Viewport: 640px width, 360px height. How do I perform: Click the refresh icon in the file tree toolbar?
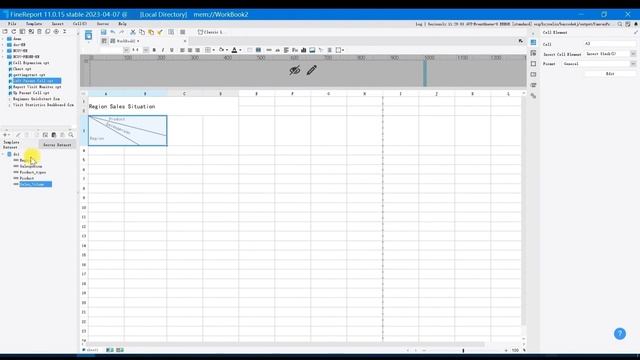(x=13, y=31)
